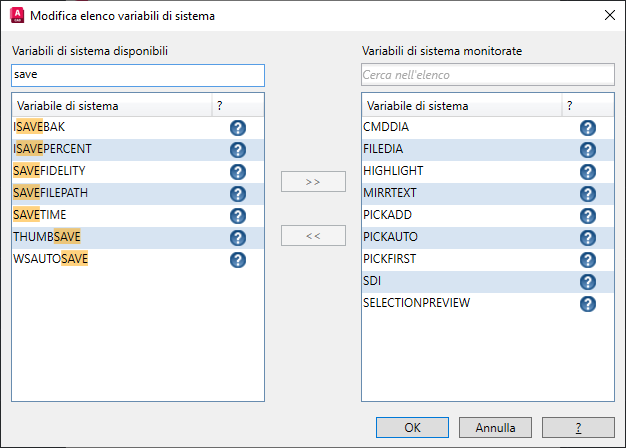Viewport: 626px width, 448px height.
Task: Confirm the dialog with OK
Action: click(x=412, y=427)
